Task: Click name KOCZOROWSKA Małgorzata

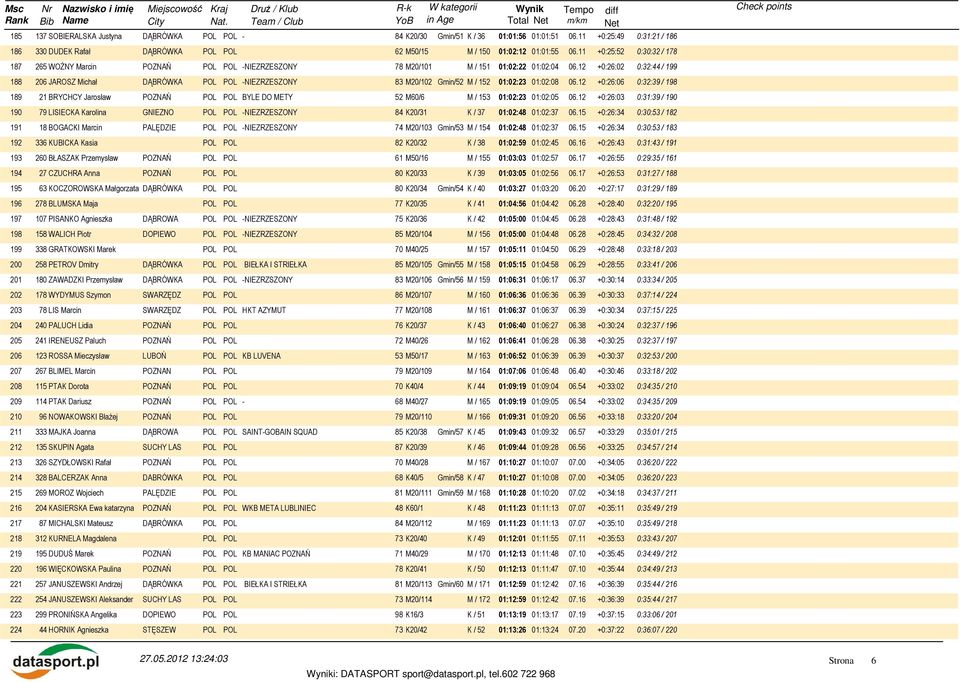Action: click(x=94, y=189)
